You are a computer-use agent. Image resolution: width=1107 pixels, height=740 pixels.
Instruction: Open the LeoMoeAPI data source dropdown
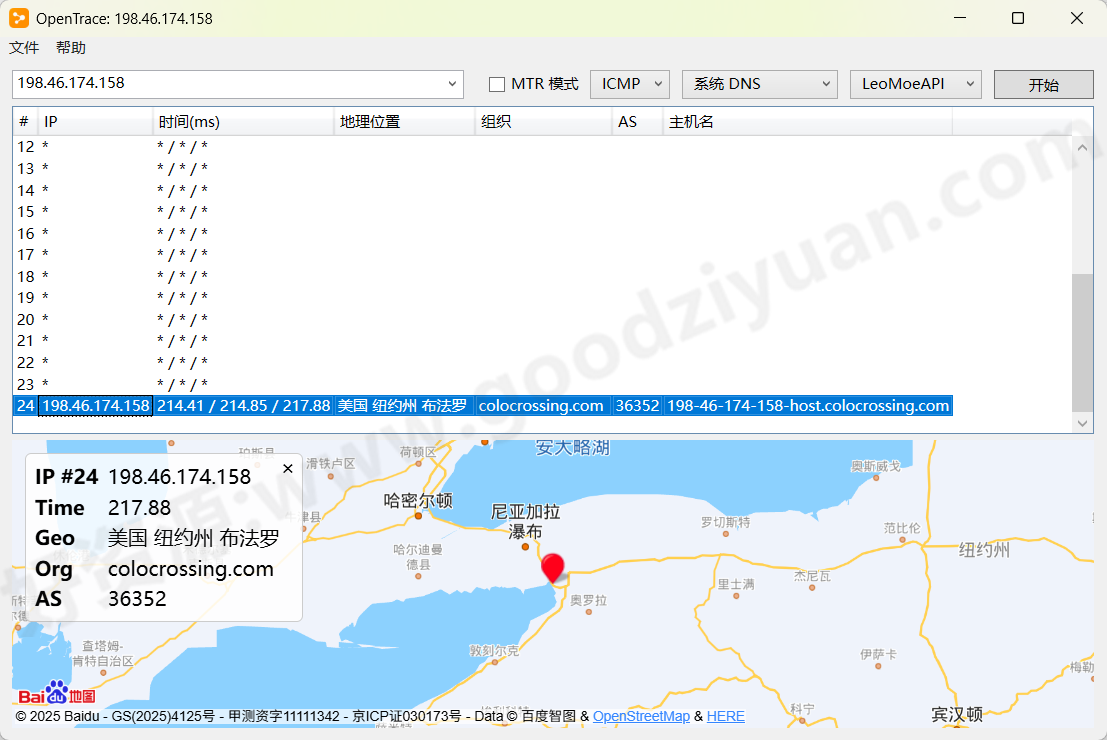(915, 84)
